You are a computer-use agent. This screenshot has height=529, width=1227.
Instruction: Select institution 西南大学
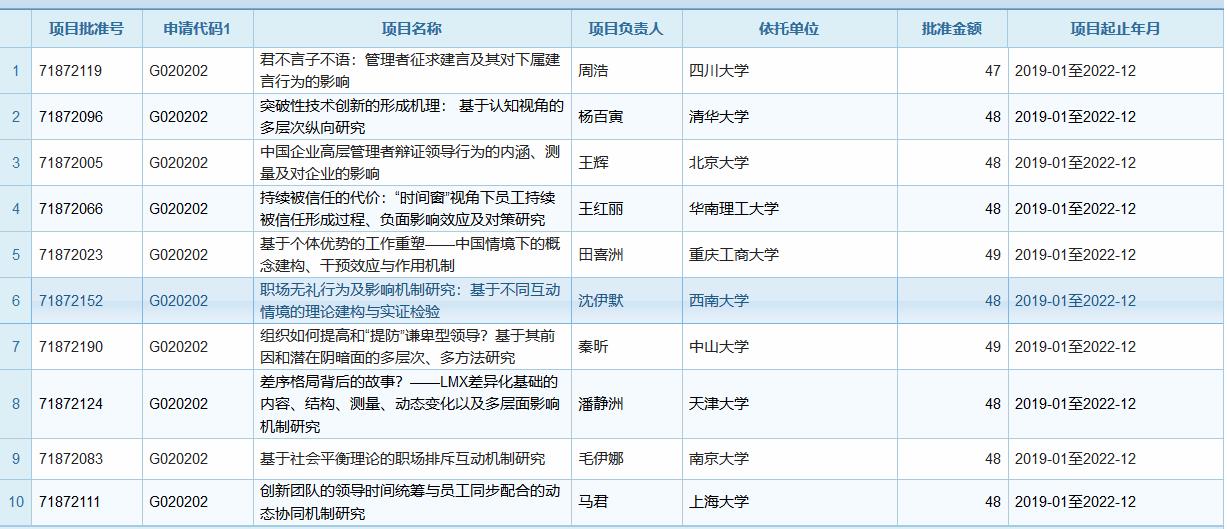(719, 301)
